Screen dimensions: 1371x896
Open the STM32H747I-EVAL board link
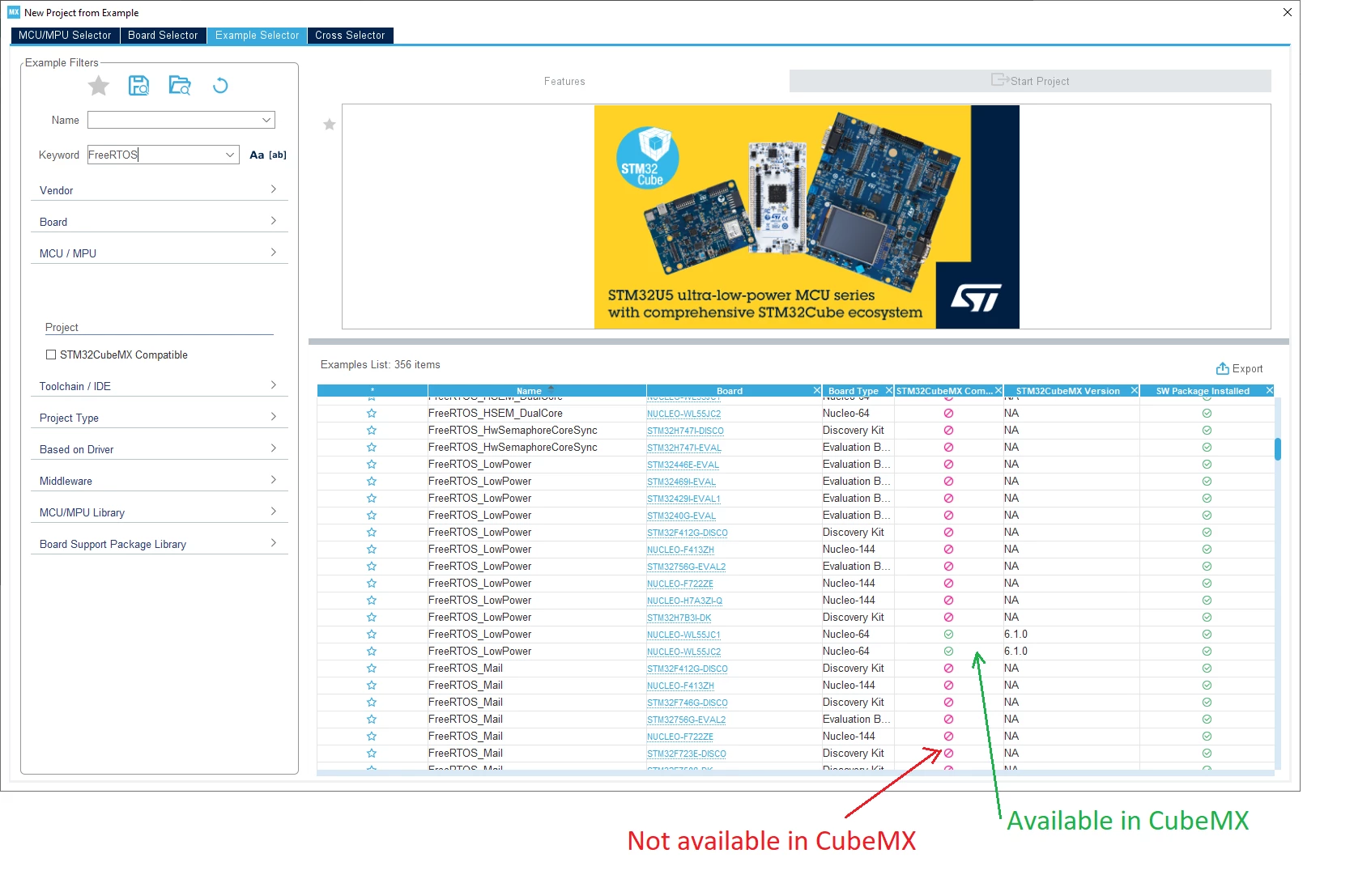[684, 448]
